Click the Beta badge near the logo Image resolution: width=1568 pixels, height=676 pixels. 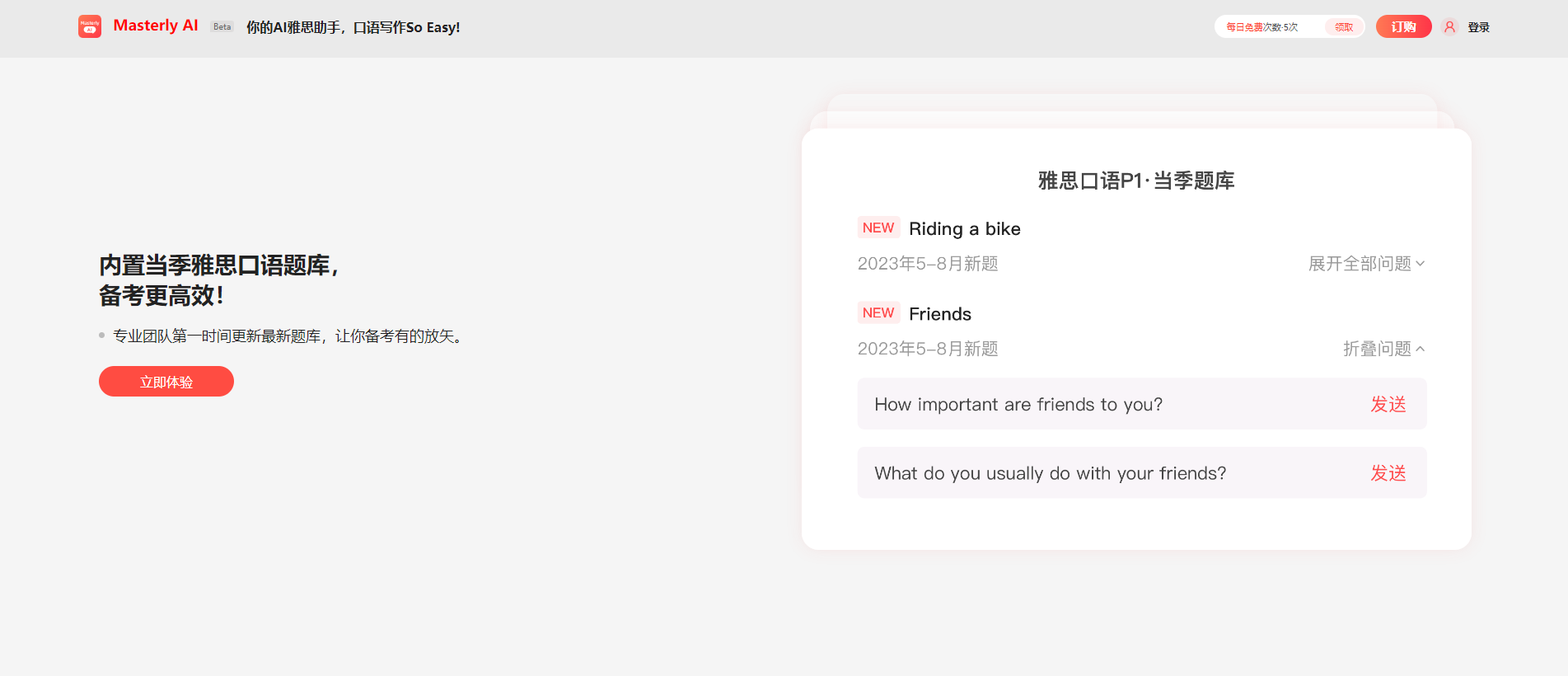tap(222, 27)
